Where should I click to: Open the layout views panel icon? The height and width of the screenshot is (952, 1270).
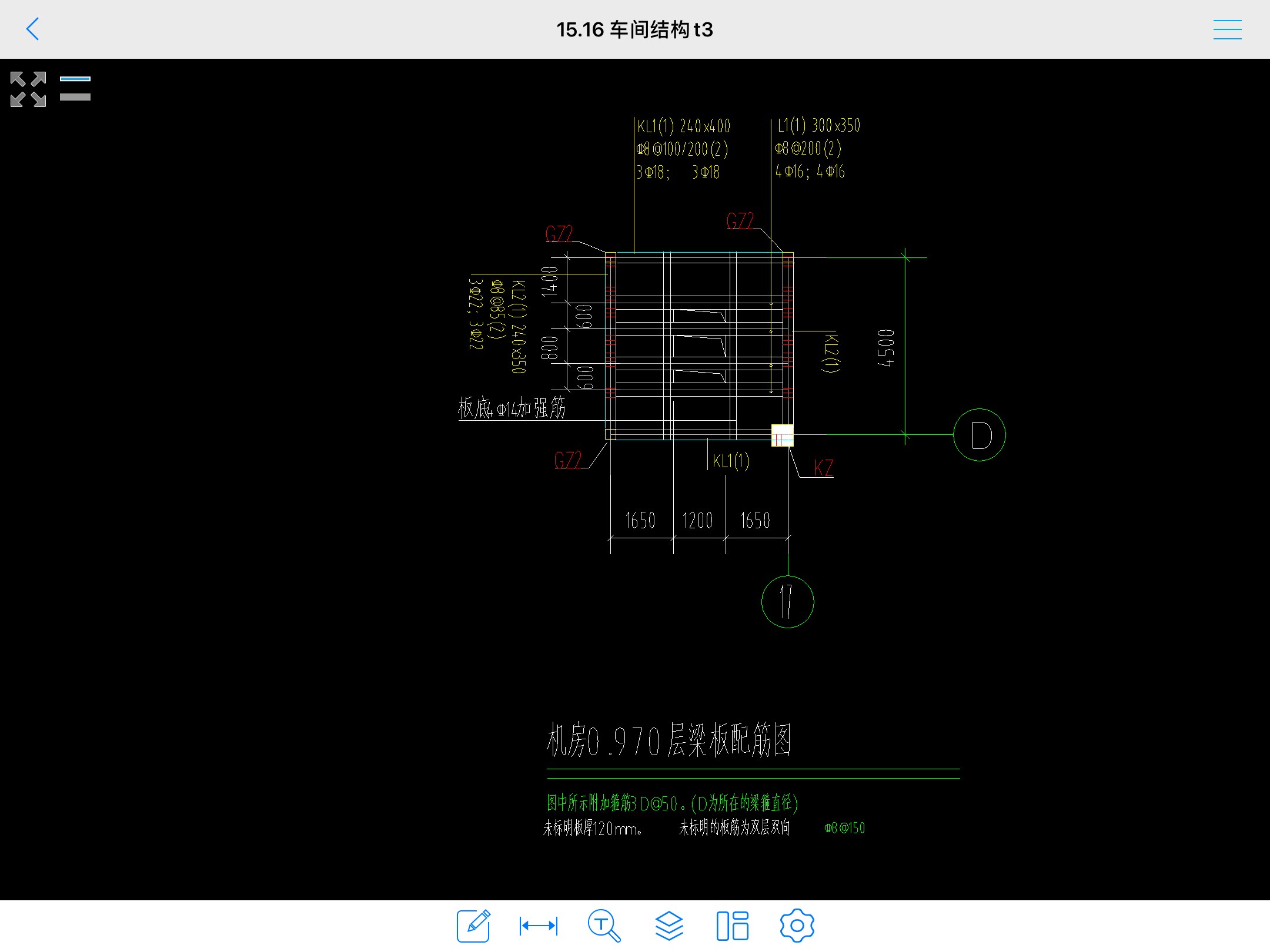pos(733,926)
